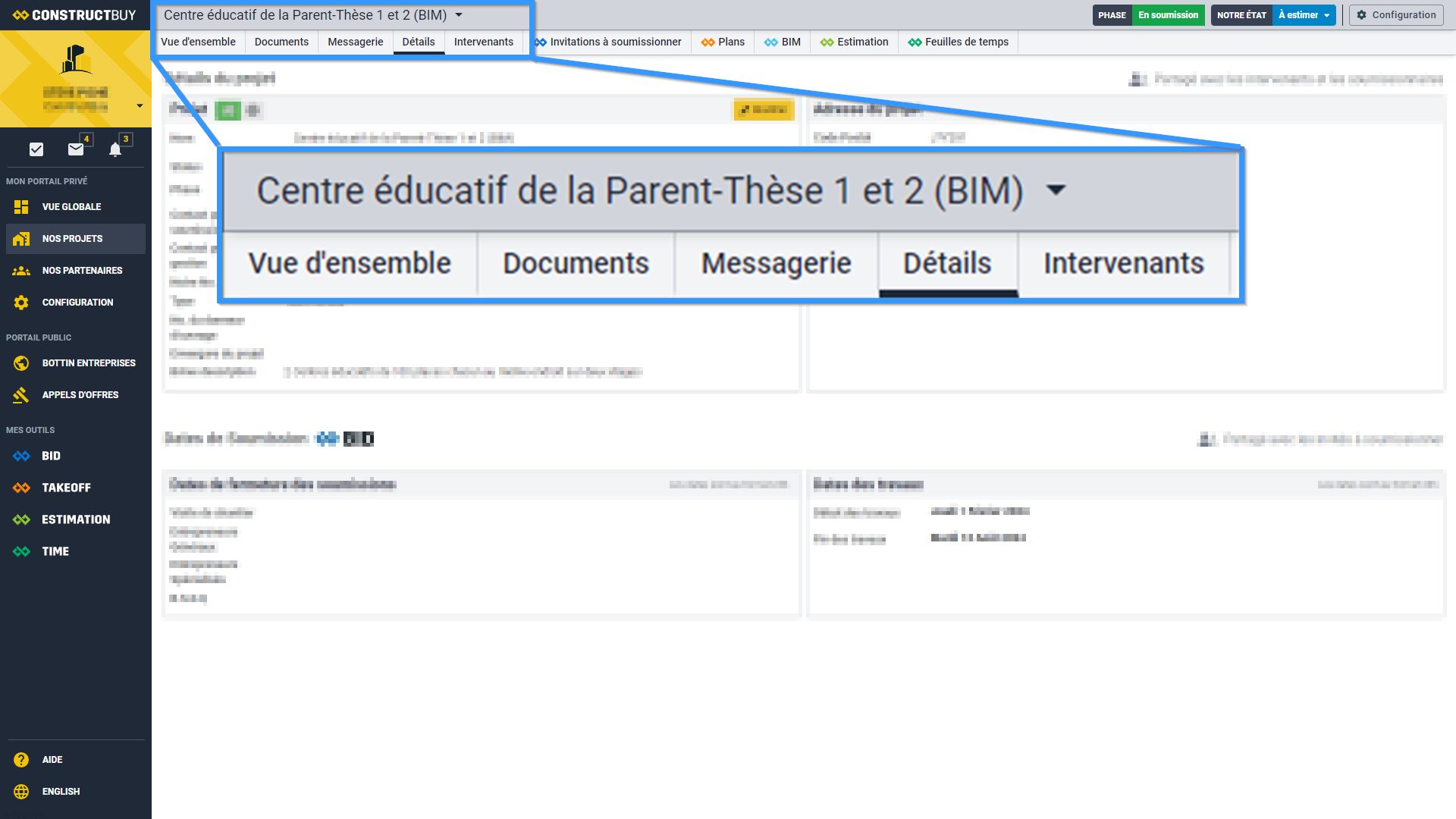Launch the BID tool label

click(x=51, y=456)
